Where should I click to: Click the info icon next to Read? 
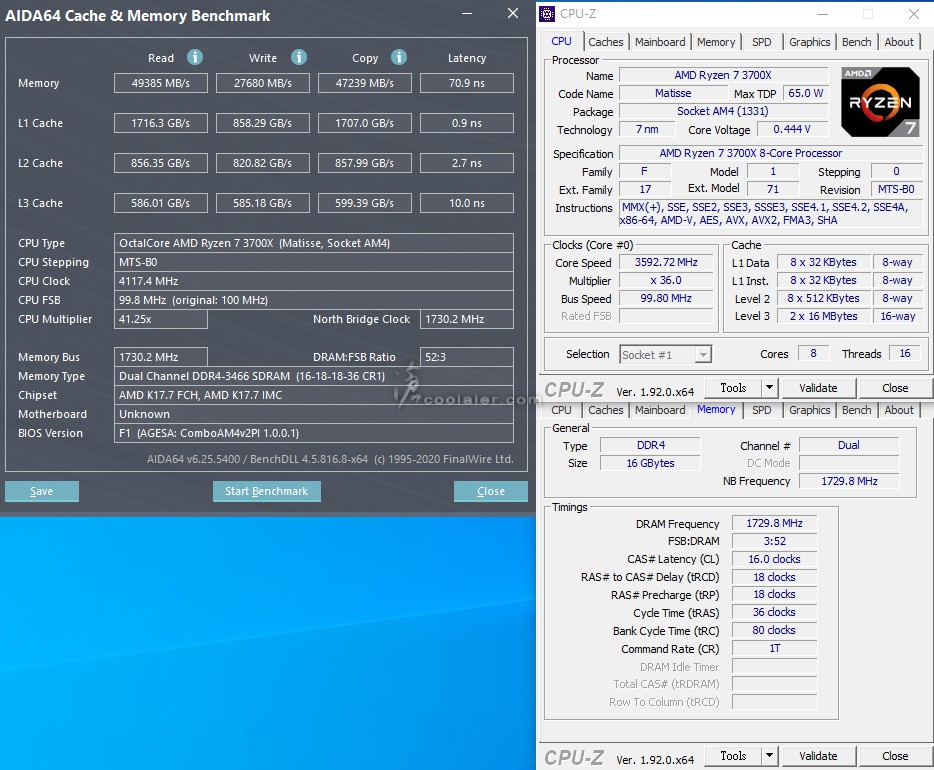click(x=195, y=57)
